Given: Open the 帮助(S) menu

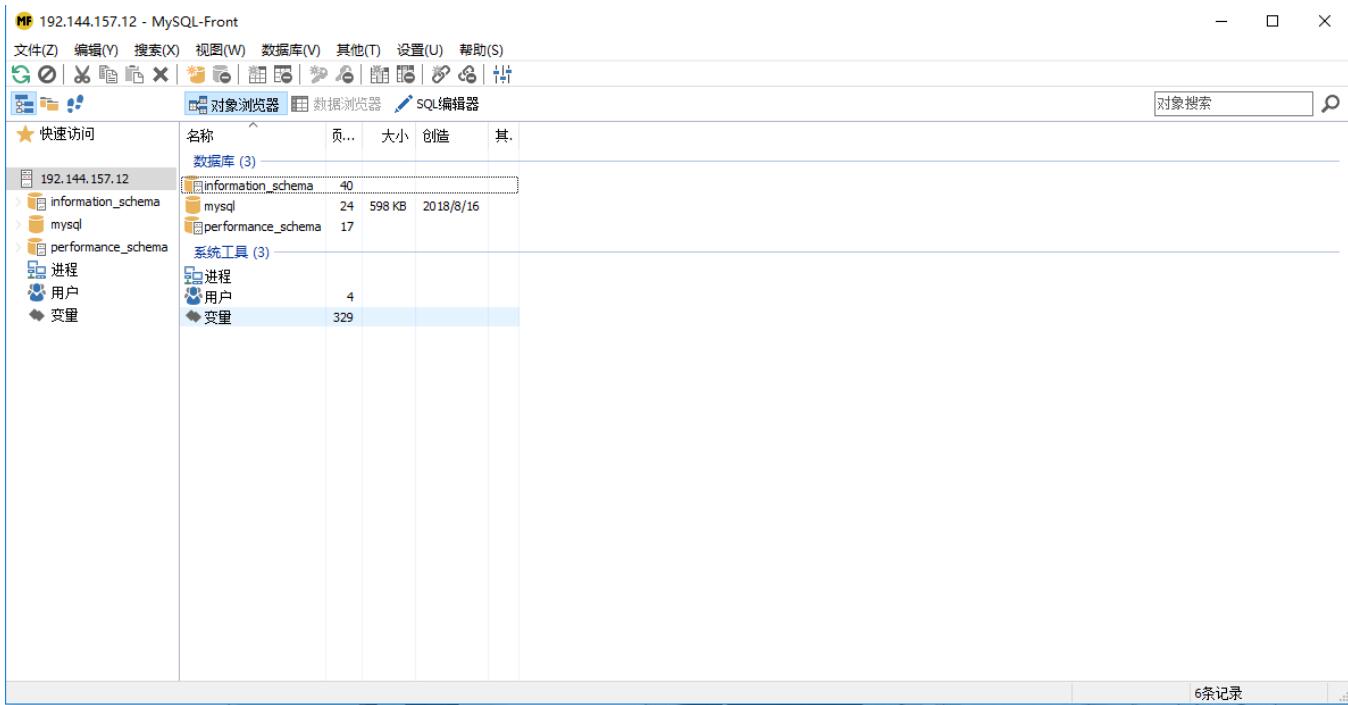Looking at the screenshot, I should (x=481, y=50).
